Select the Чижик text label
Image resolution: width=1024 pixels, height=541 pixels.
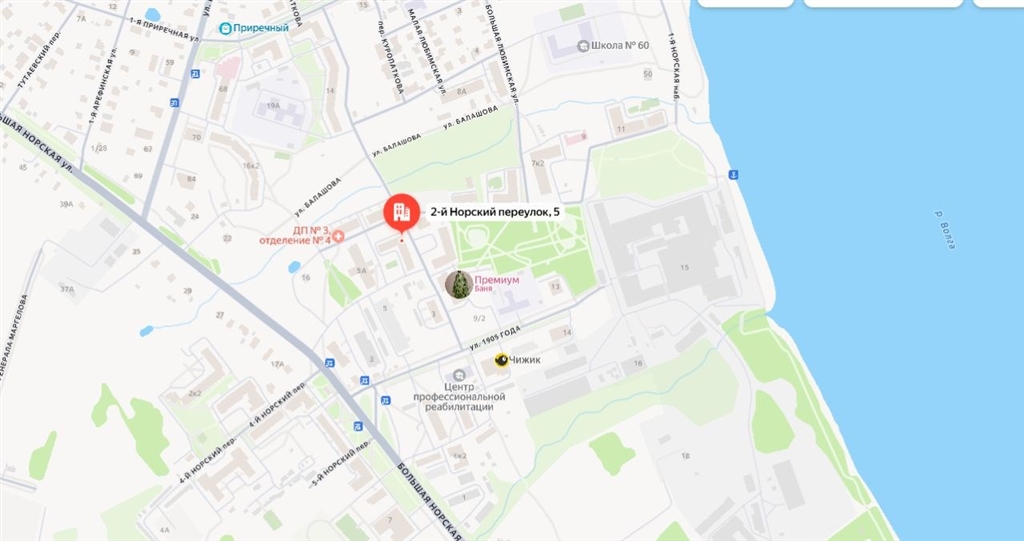coord(525,360)
